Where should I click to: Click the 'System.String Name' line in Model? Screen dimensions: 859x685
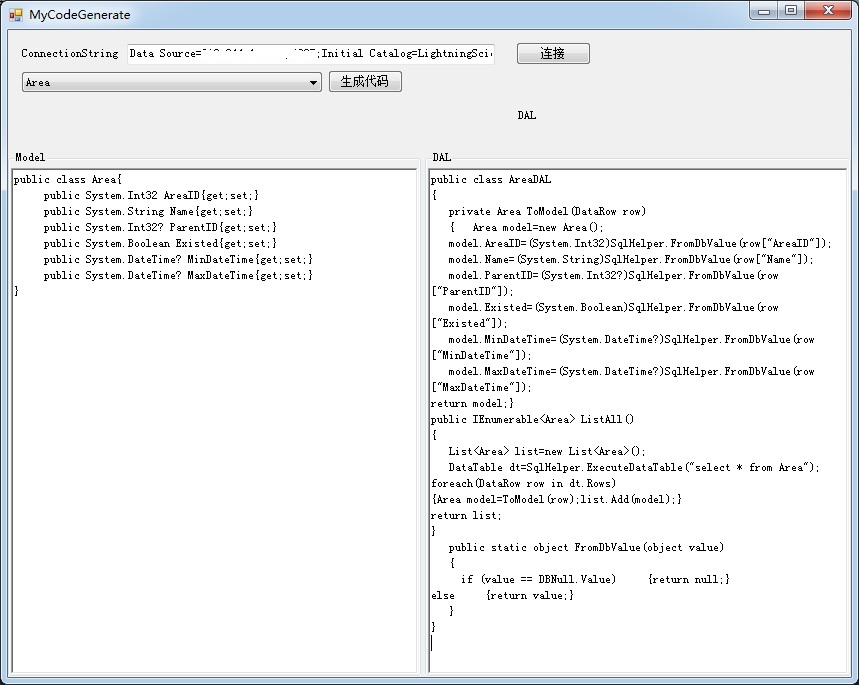tap(148, 212)
